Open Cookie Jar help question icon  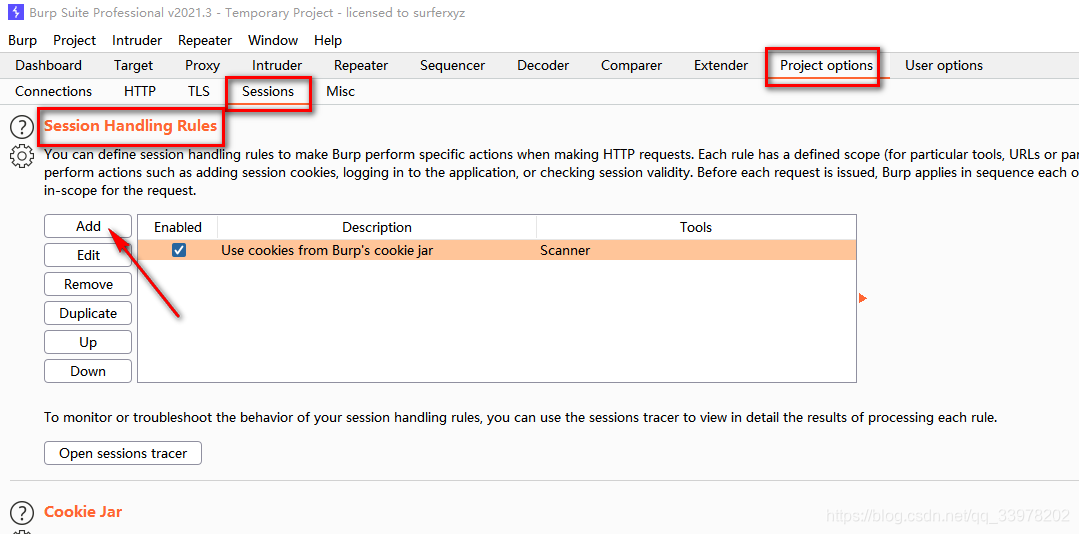click(22, 513)
